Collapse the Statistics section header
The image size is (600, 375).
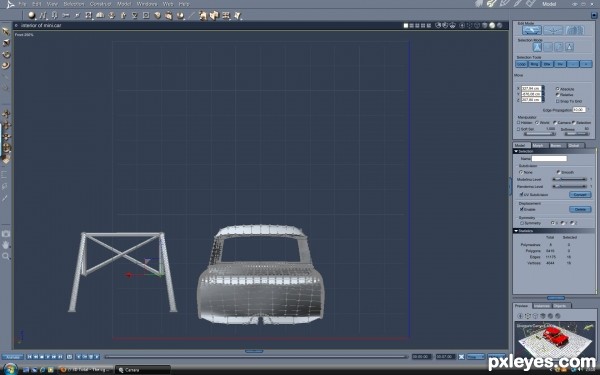[554, 231]
